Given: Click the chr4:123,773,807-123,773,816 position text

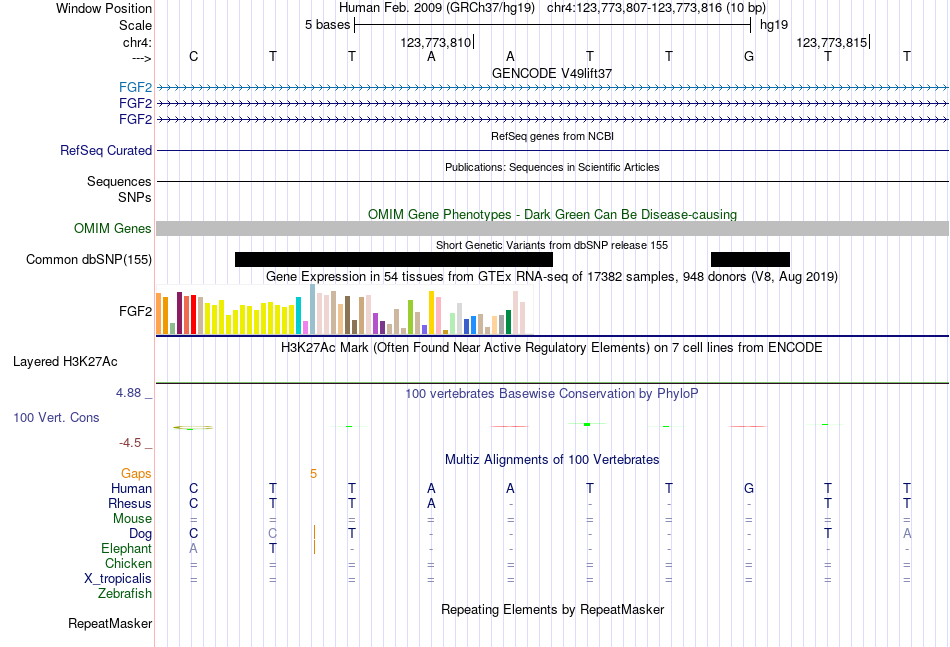Looking at the screenshot, I should 656,8.
